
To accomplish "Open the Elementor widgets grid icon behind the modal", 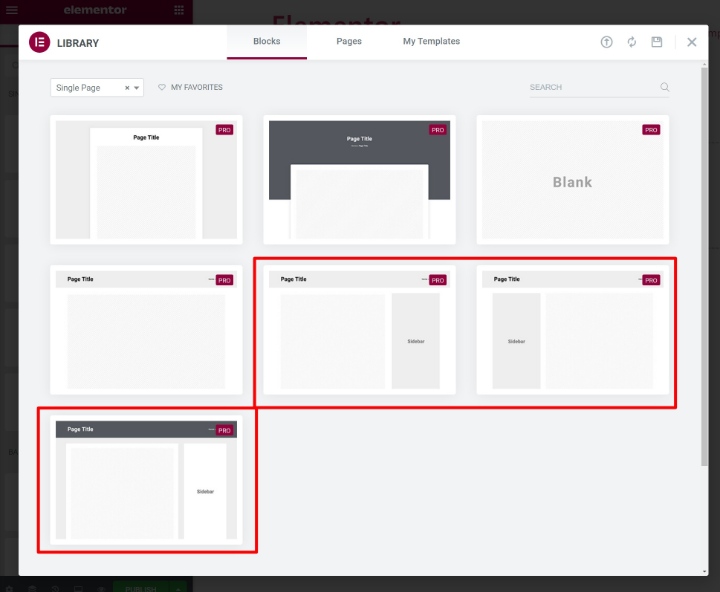I will tap(179, 10).
